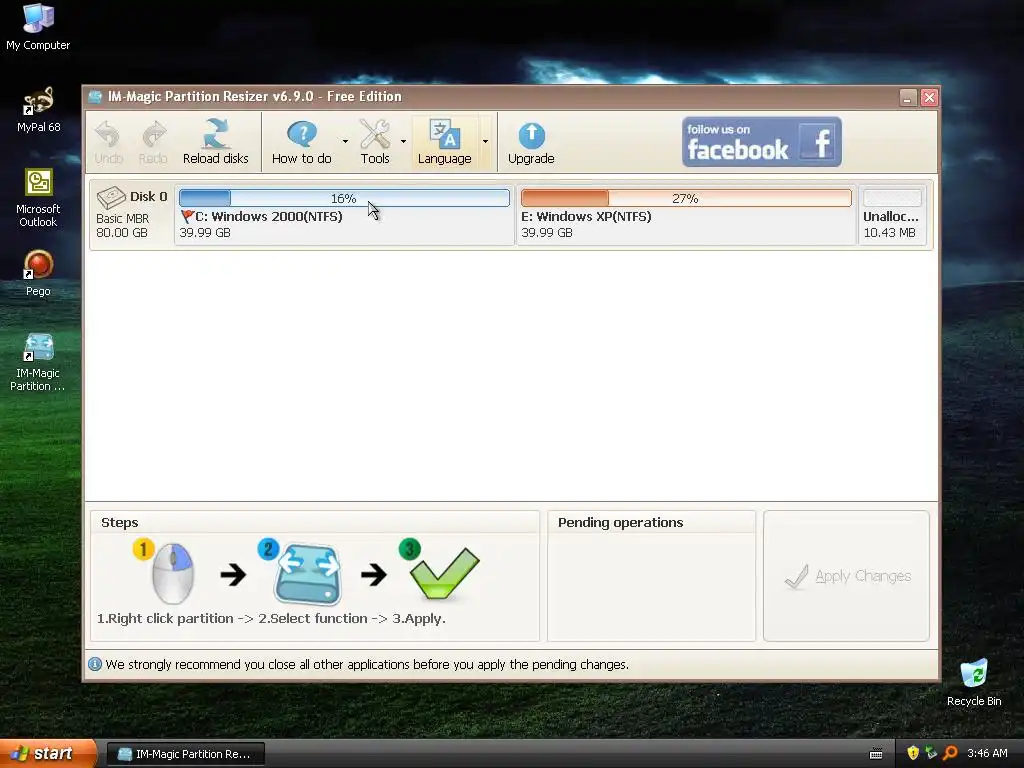Expand the Language dropdown arrow
Viewport: 1024px width, 768px height.
point(485,142)
